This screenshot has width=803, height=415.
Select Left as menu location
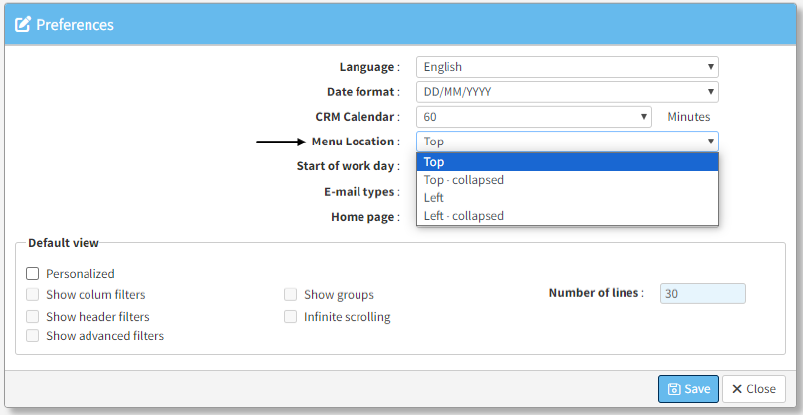click(x=566, y=198)
